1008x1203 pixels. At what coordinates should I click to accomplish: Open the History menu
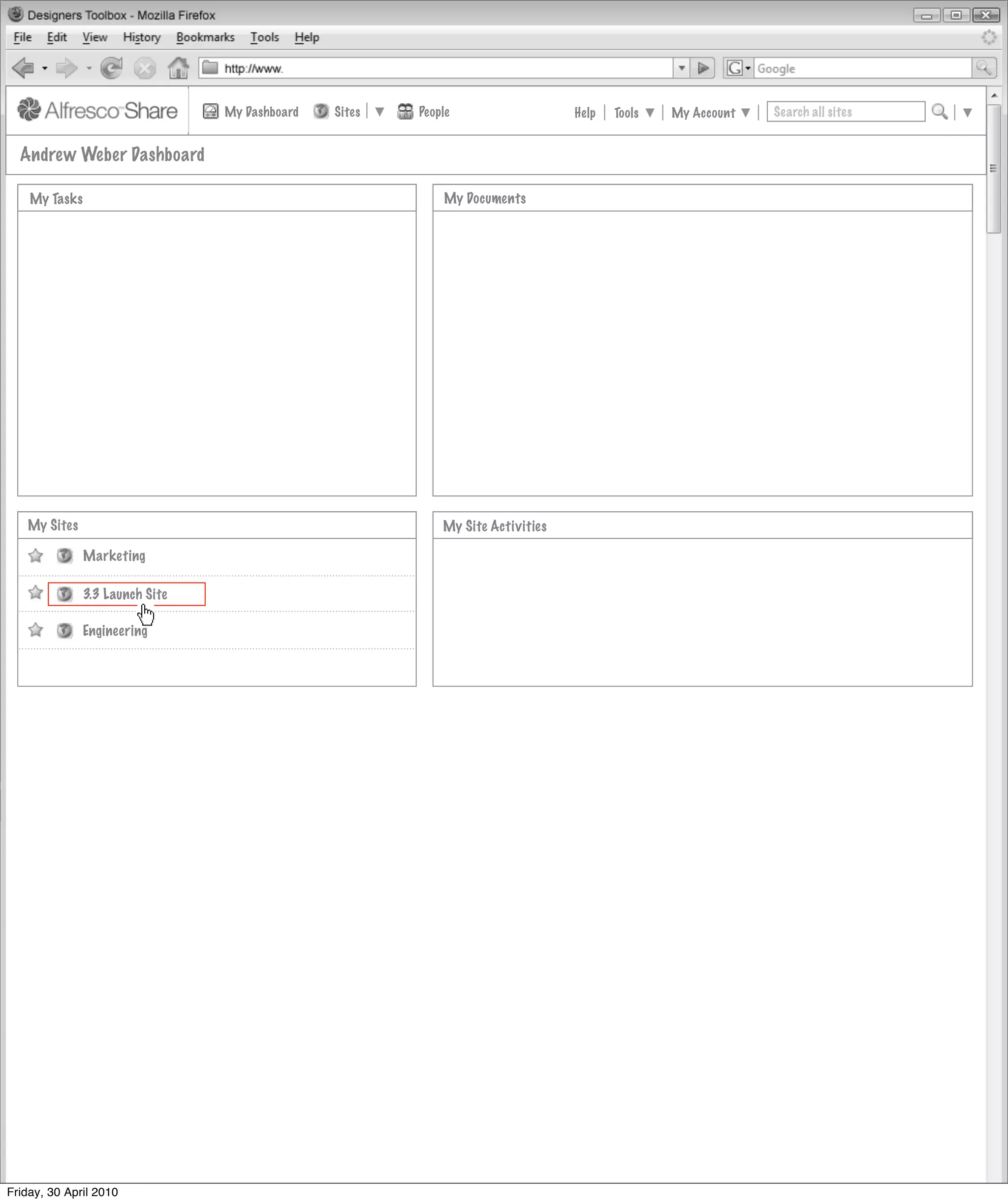pos(142,37)
